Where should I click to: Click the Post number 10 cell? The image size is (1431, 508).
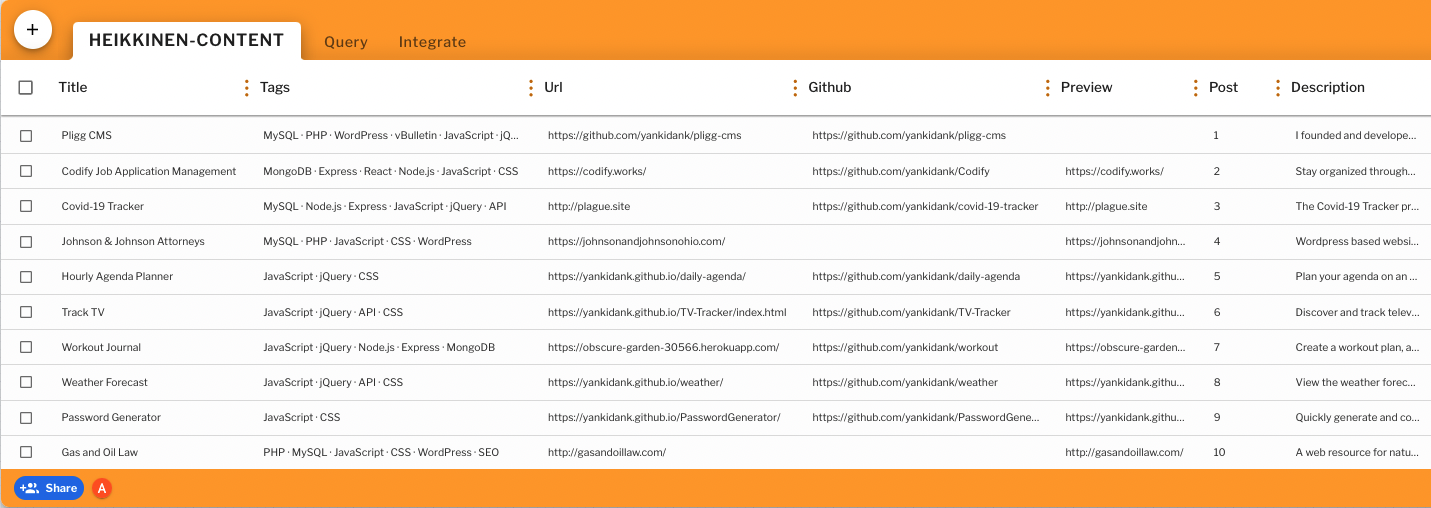[1219, 453]
